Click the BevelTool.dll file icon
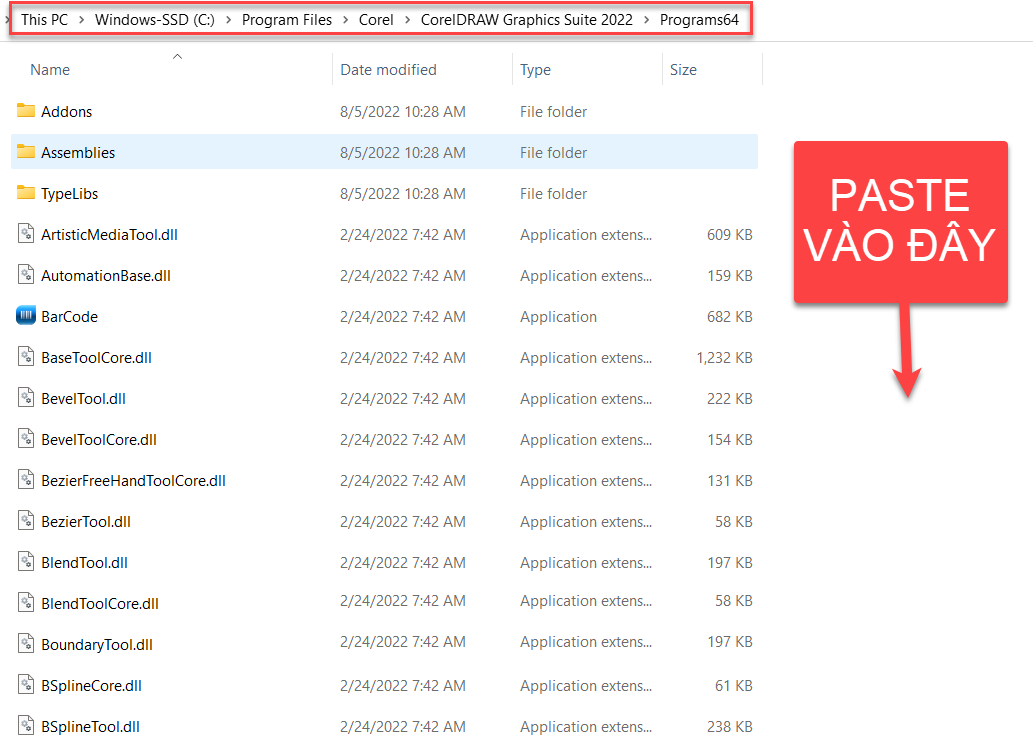The width and height of the screenshot is (1033, 740). click(x=26, y=398)
